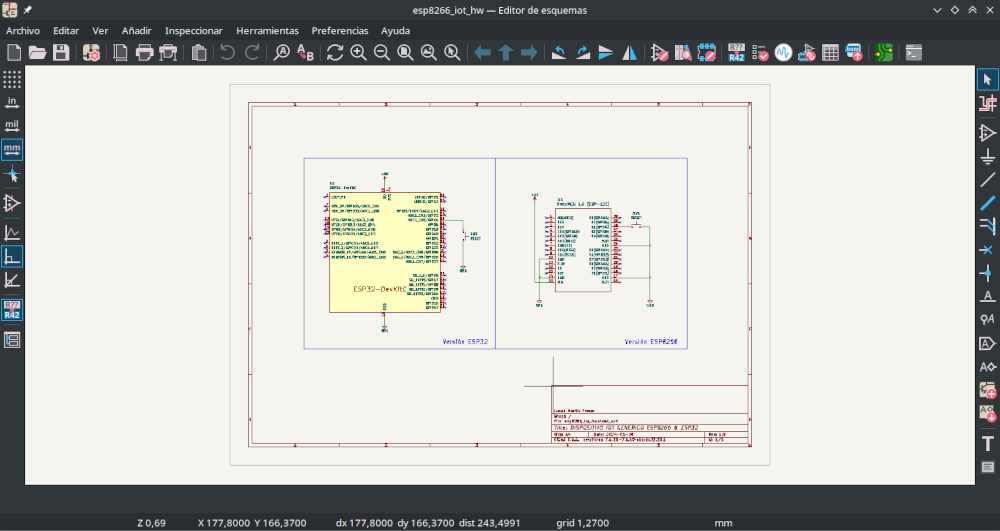Expand the Preferencias menu
The width and height of the screenshot is (1000, 531).
point(340,31)
